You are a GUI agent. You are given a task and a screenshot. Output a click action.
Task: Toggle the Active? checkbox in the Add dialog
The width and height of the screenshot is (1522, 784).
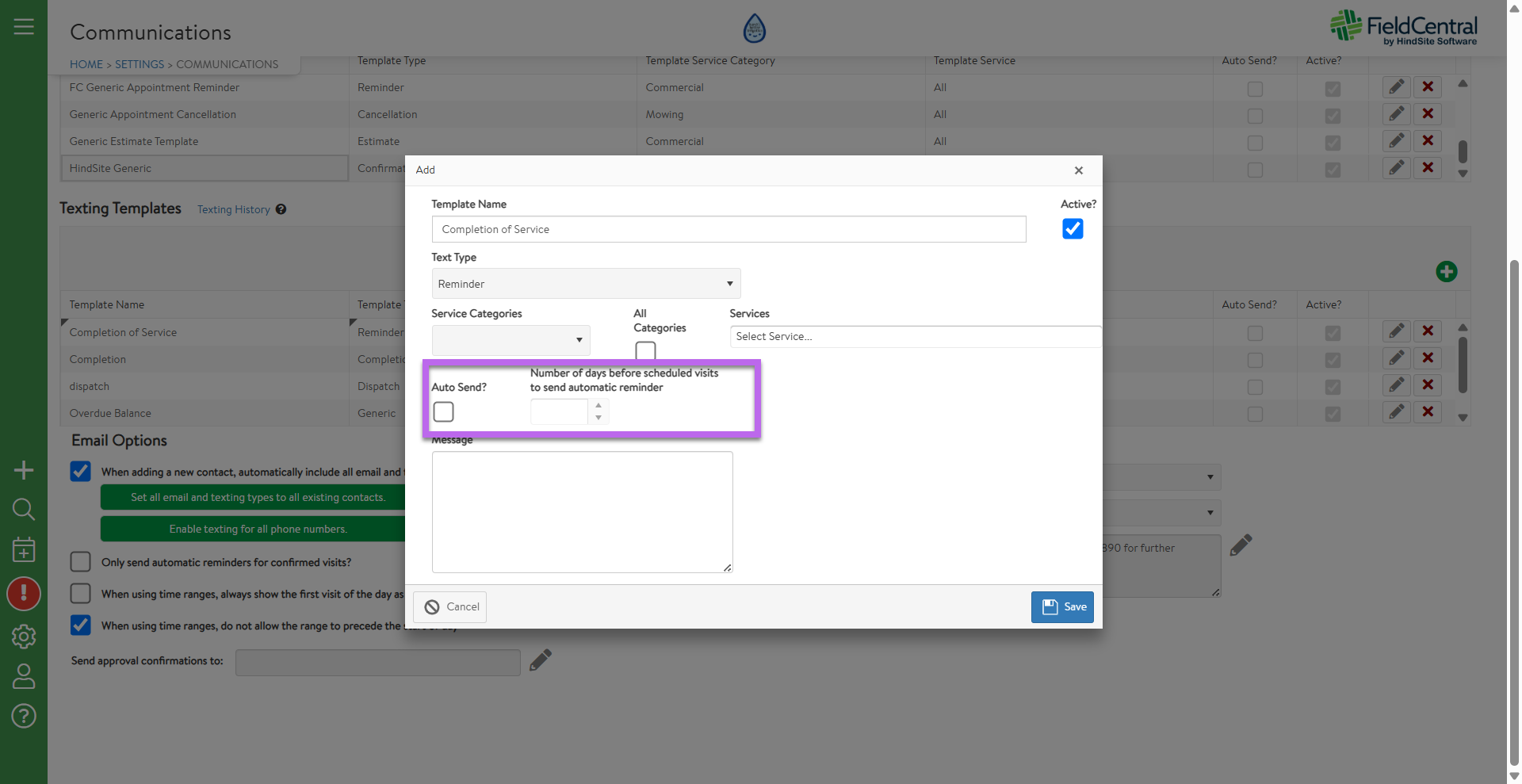(x=1072, y=229)
